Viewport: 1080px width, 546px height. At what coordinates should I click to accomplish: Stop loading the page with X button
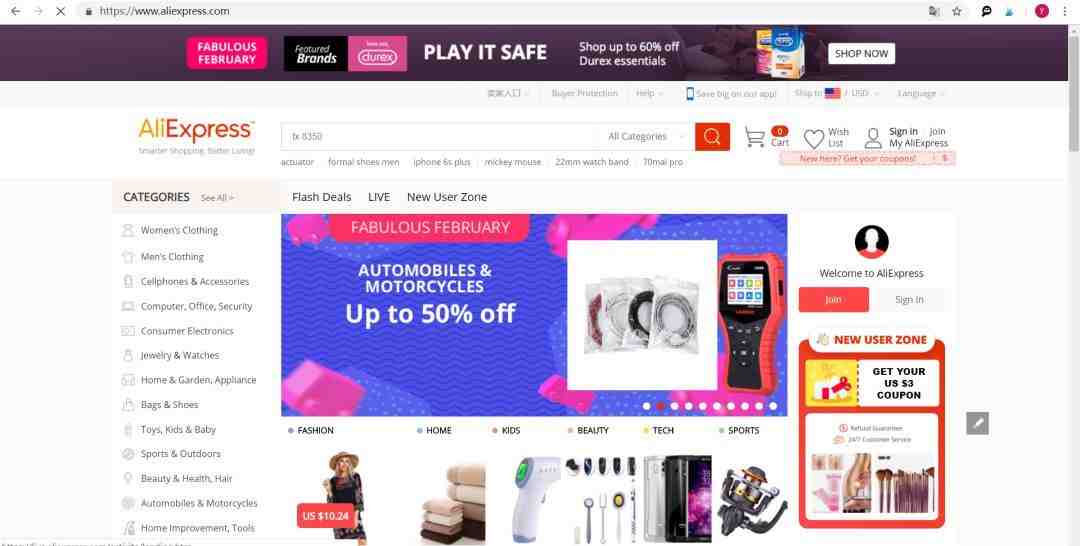(60, 11)
